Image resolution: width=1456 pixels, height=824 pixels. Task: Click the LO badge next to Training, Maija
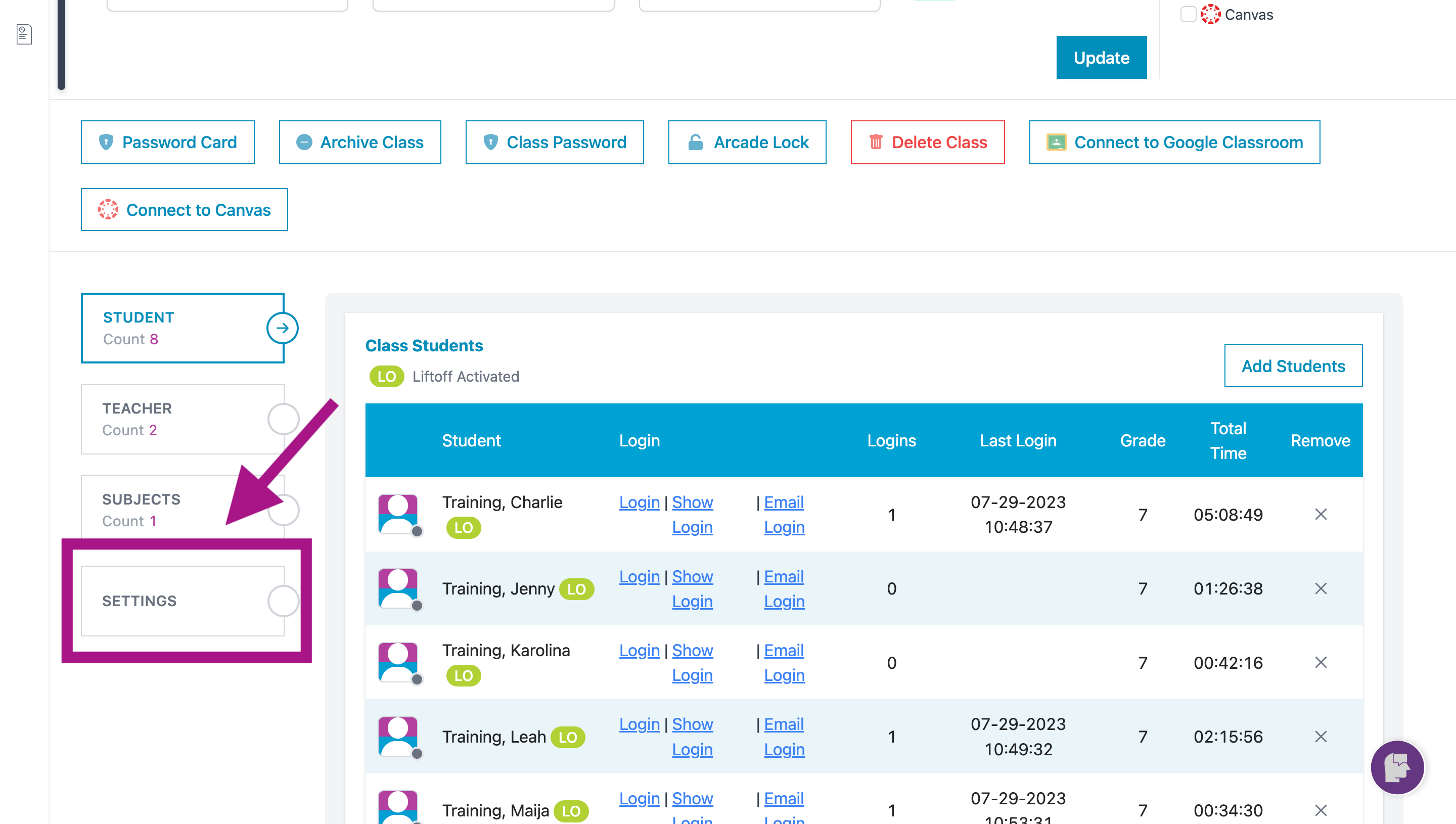click(570, 811)
